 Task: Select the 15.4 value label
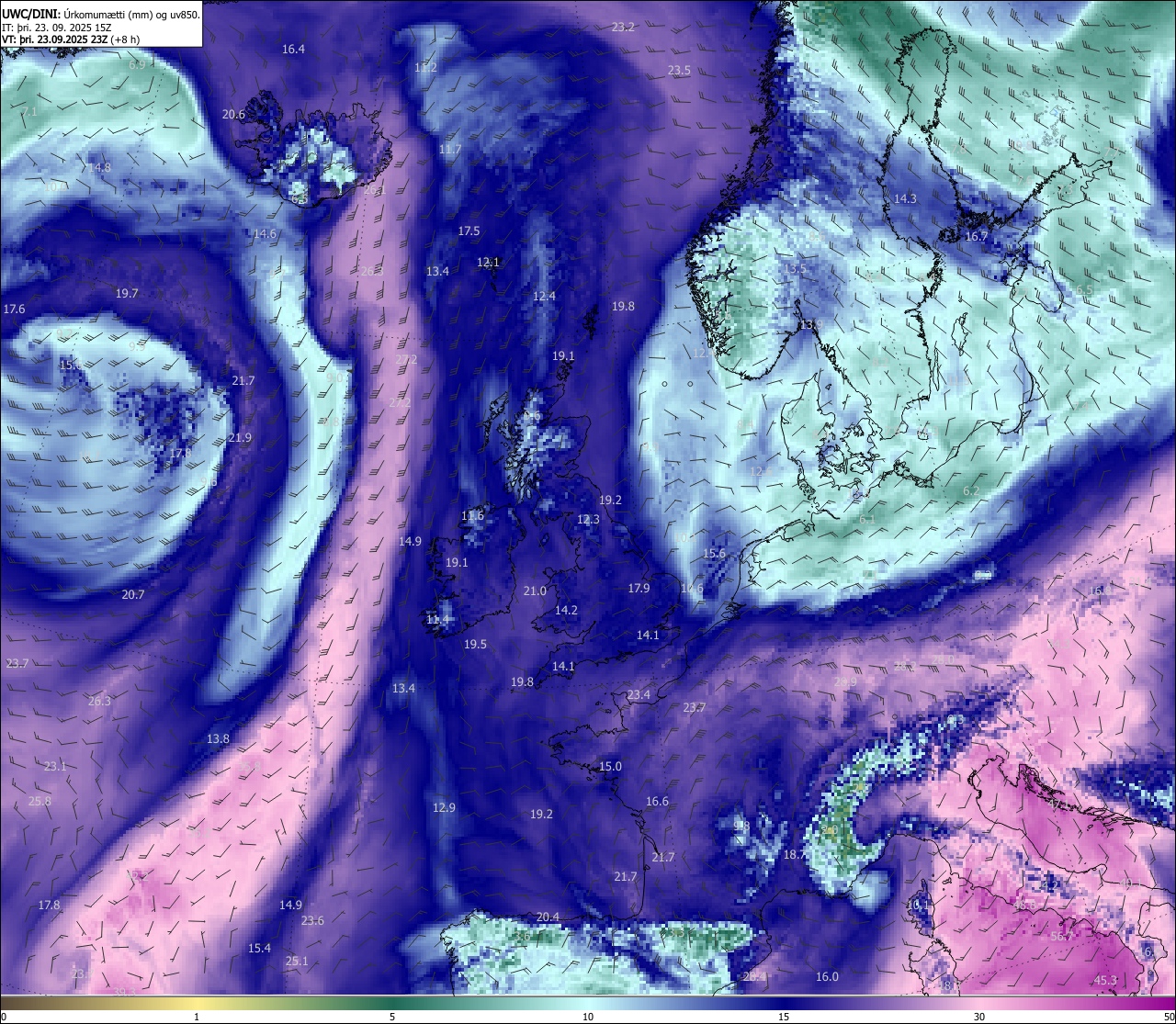point(259,949)
